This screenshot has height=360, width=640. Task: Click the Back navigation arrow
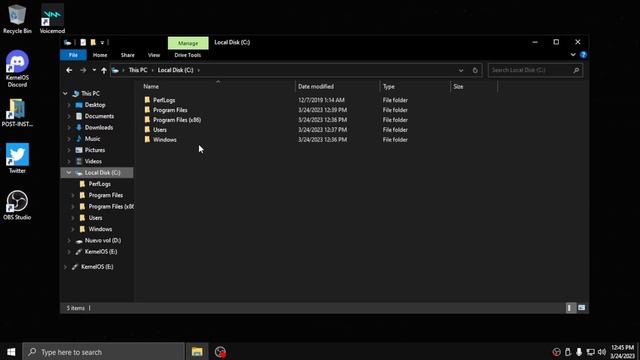coord(69,70)
